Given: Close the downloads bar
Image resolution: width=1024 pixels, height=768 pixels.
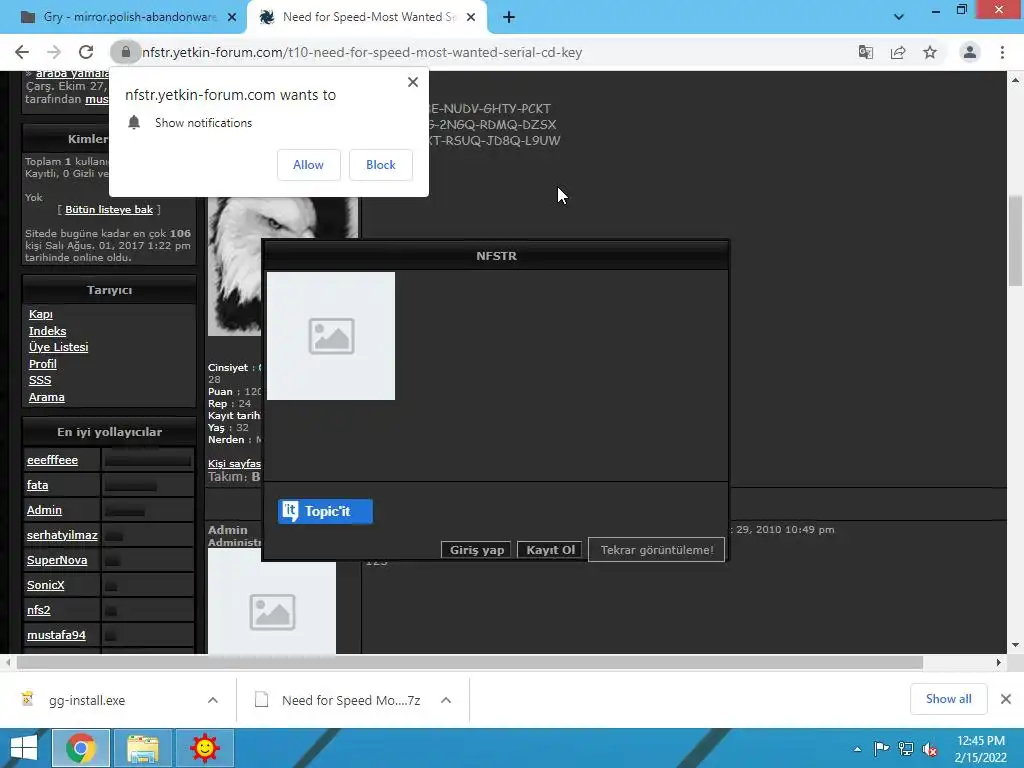Looking at the screenshot, I should coord(1006,699).
